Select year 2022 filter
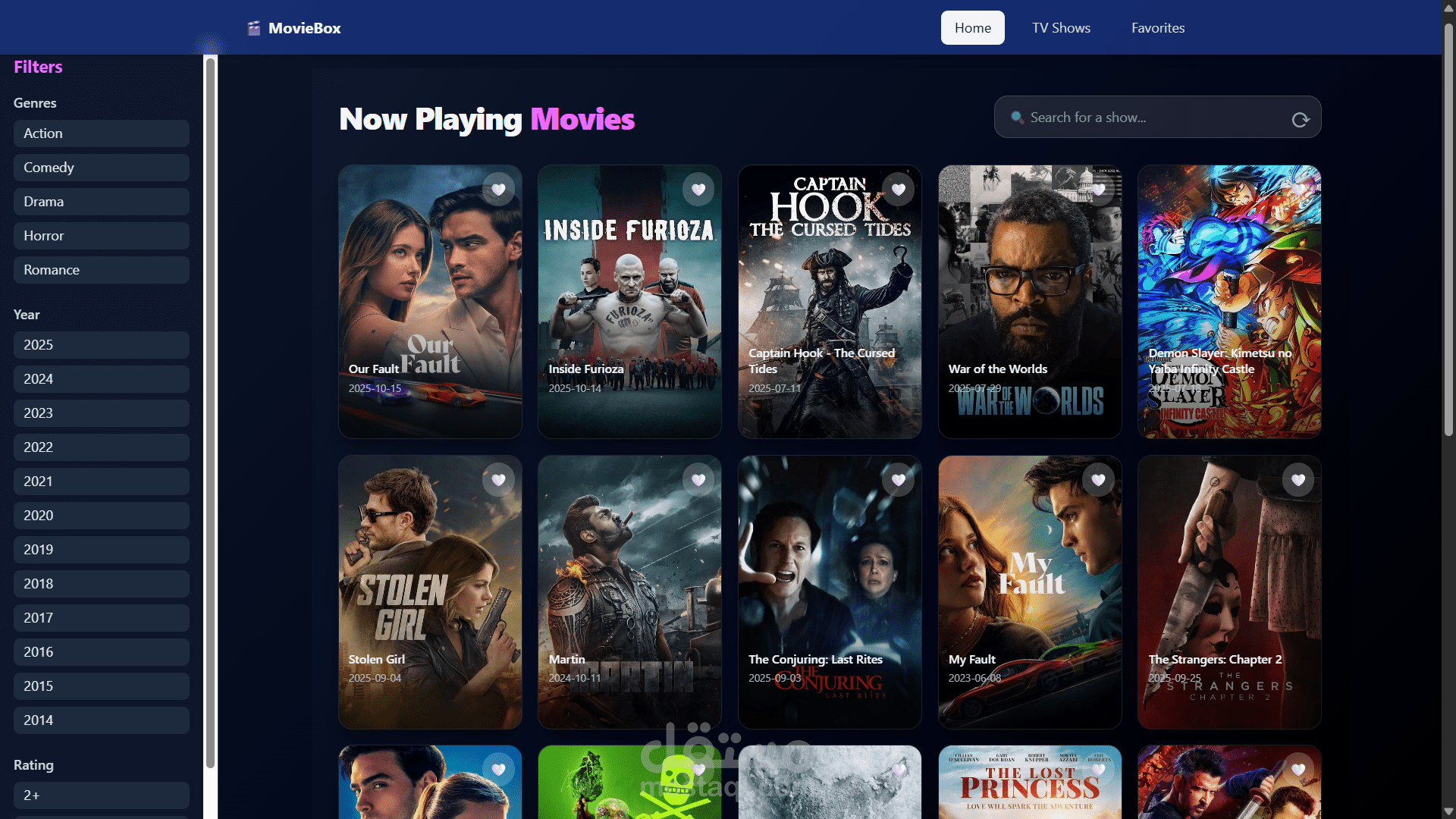Screen dimensions: 1456x819 (102, 447)
